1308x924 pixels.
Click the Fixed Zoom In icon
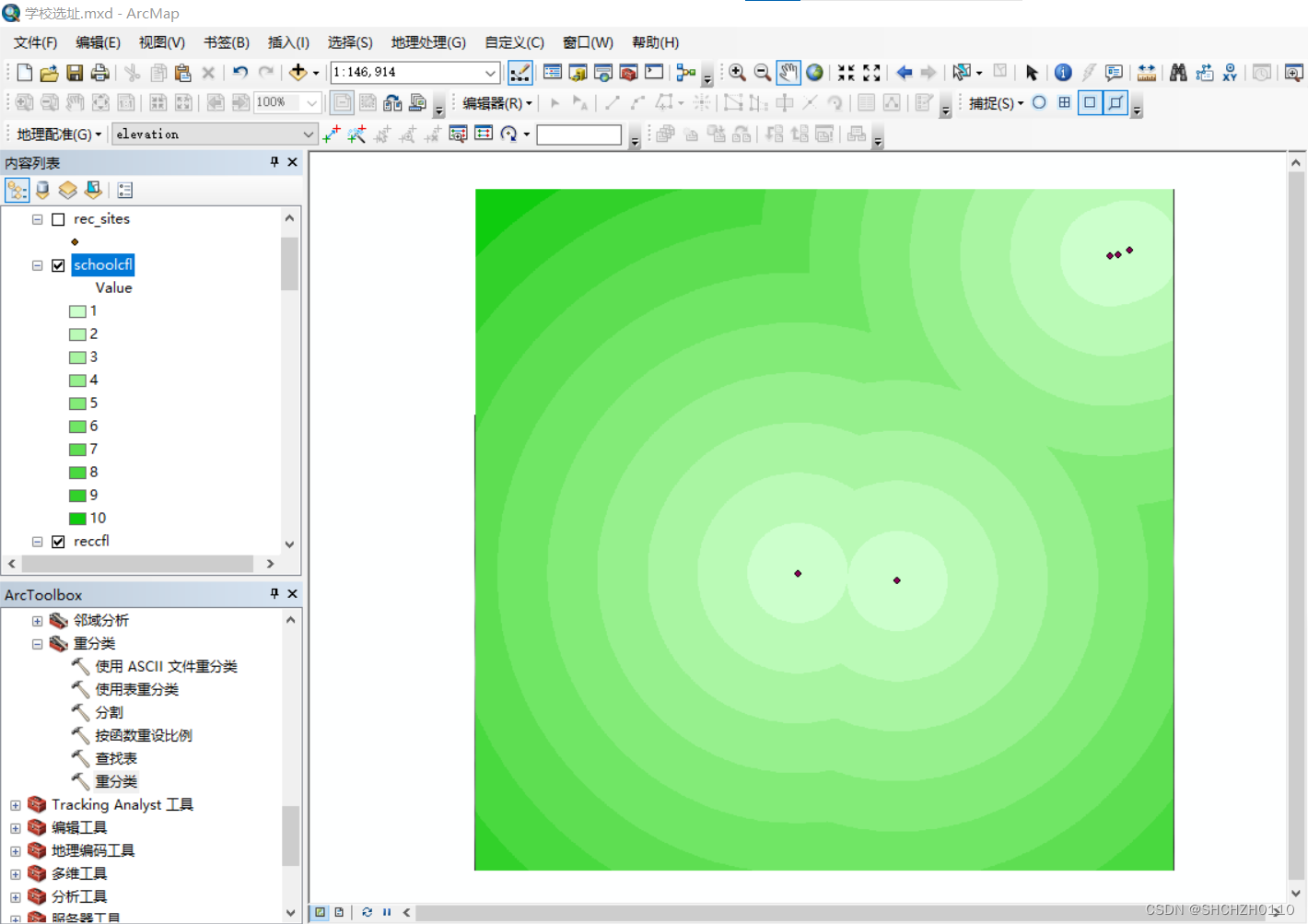click(846, 72)
